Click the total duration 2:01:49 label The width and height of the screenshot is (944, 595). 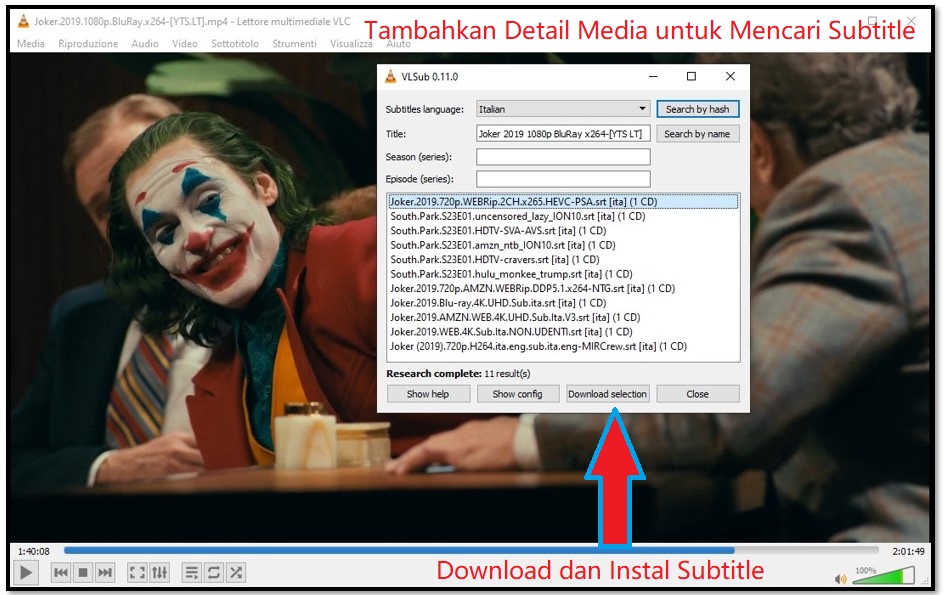coord(908,551)
